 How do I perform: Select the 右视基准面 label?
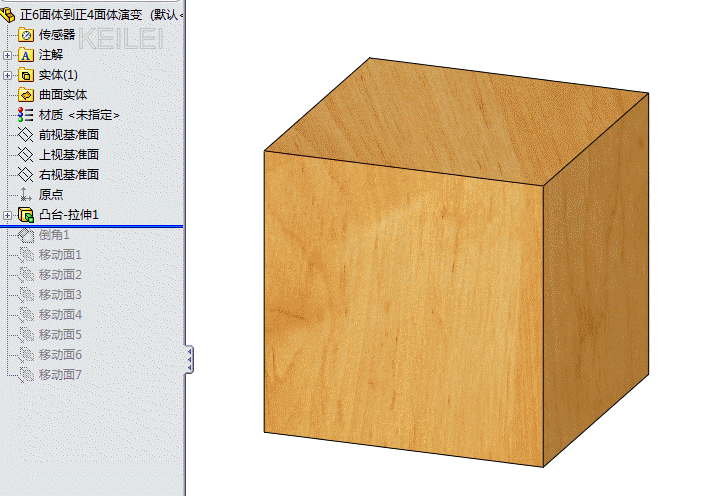[x=69, y=174]
